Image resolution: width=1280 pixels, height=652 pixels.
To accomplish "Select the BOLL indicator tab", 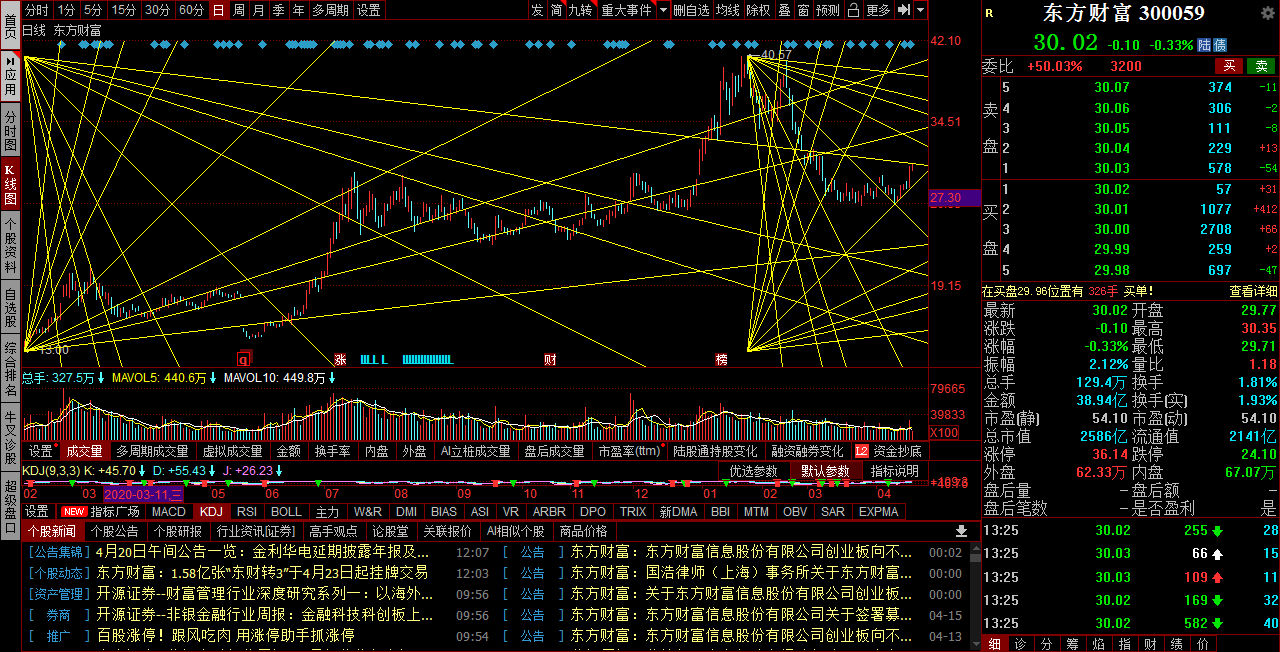I will 286,511.
